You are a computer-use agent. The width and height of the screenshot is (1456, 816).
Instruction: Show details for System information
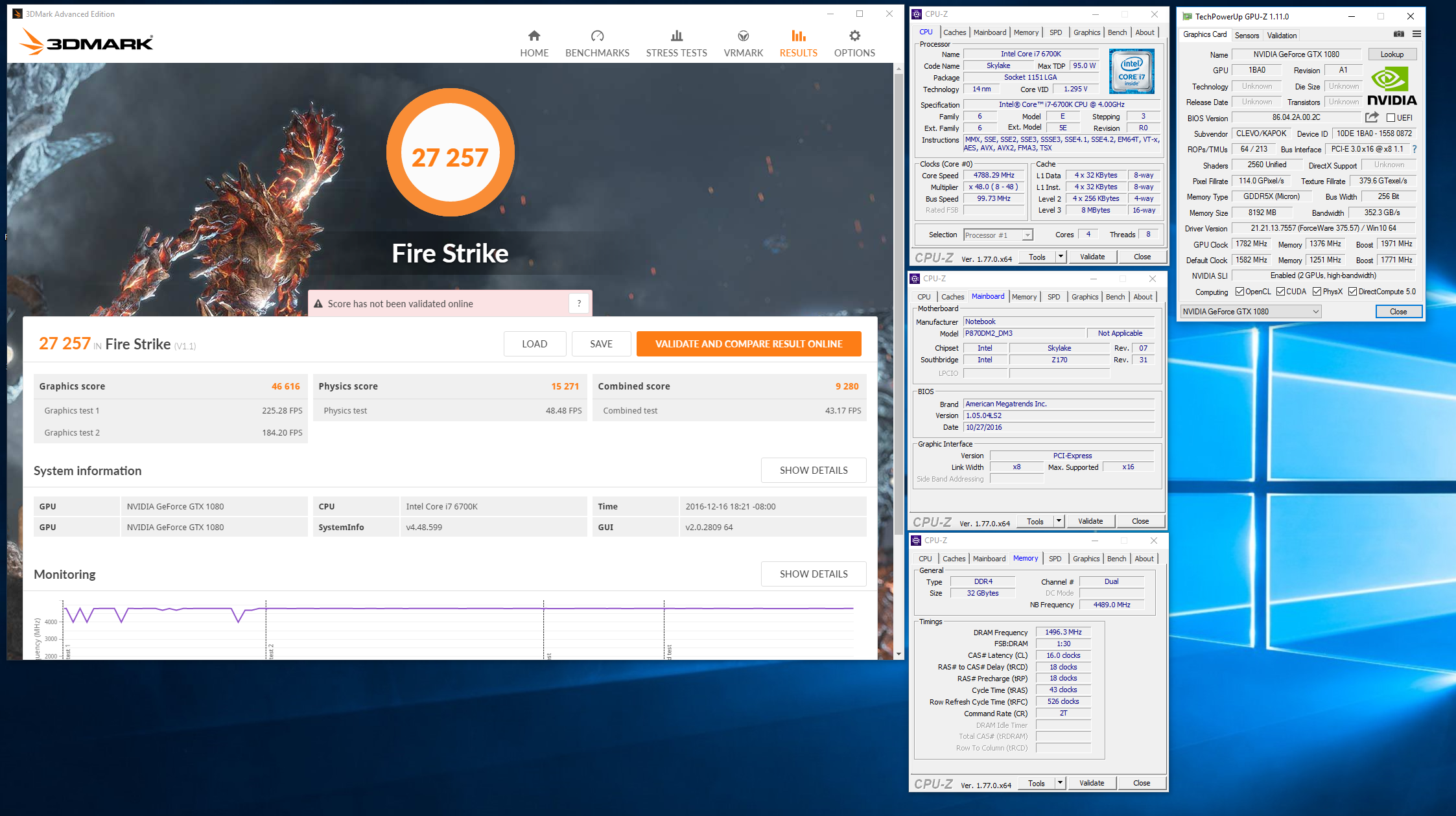[x=814, y=471]
